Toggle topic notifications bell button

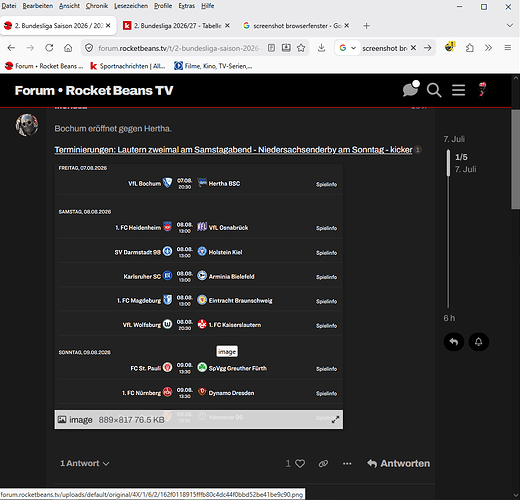click(478, 342)
